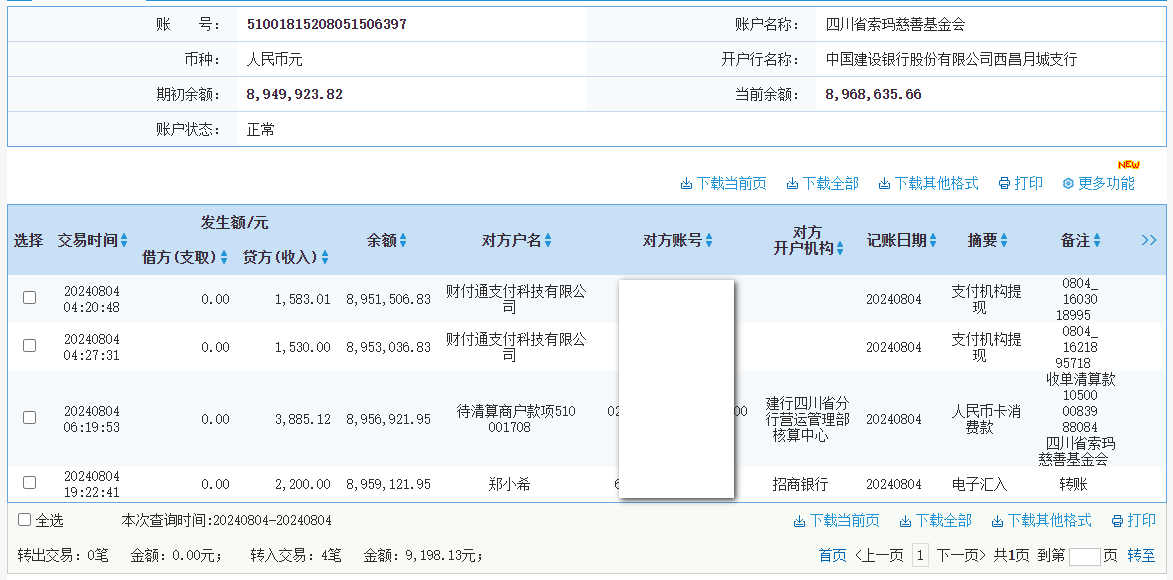Screen dimensions: 1173x580
Task: Click 转账 remark cell
Action: coord(1074,484)
